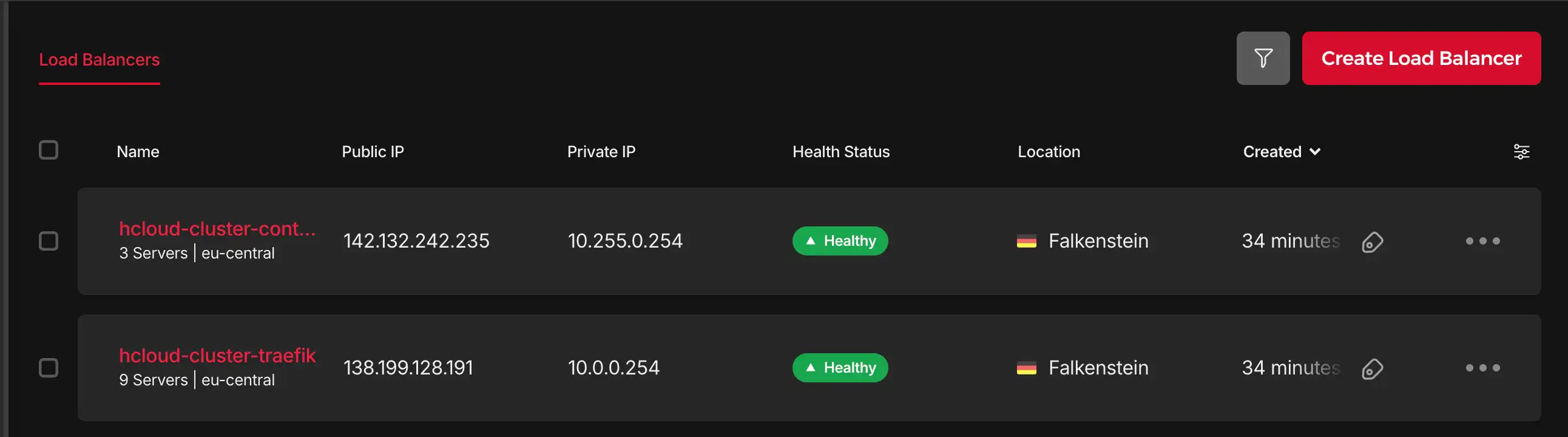1568x437 pixels.
Task: Click Healthy badge for IP 142.132.242.235
Action: click(x=840, y=241)
